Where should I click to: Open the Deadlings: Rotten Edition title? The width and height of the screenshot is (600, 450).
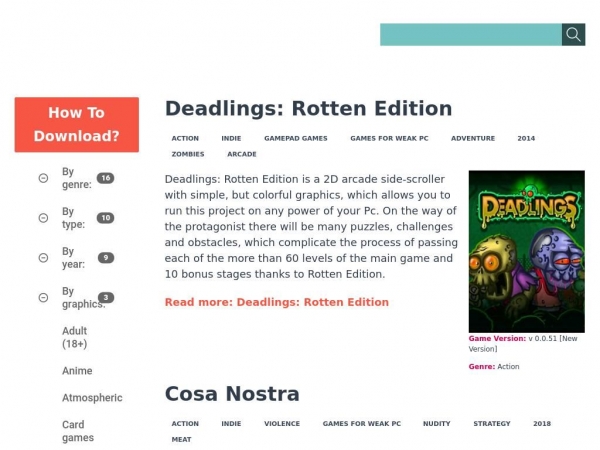tap(308, 108)
